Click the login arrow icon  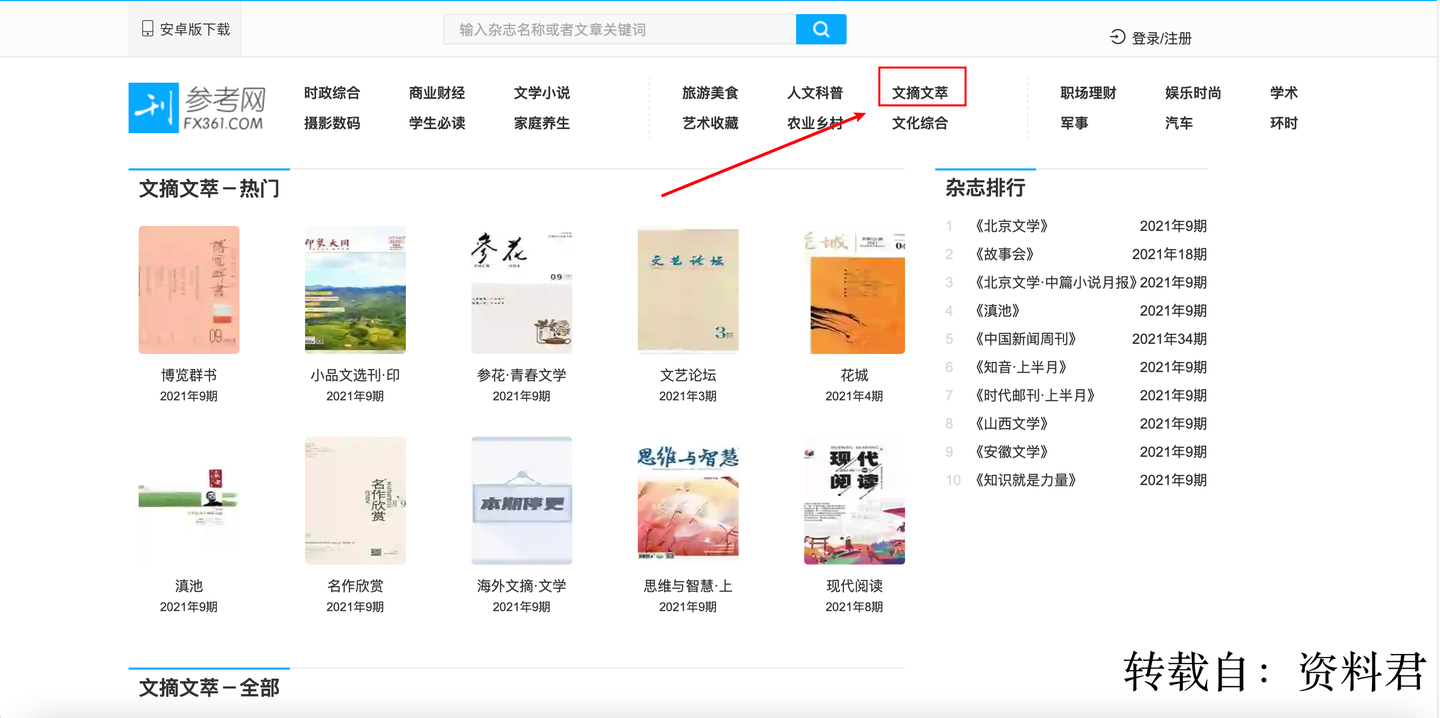click(x=1118, y=37)
